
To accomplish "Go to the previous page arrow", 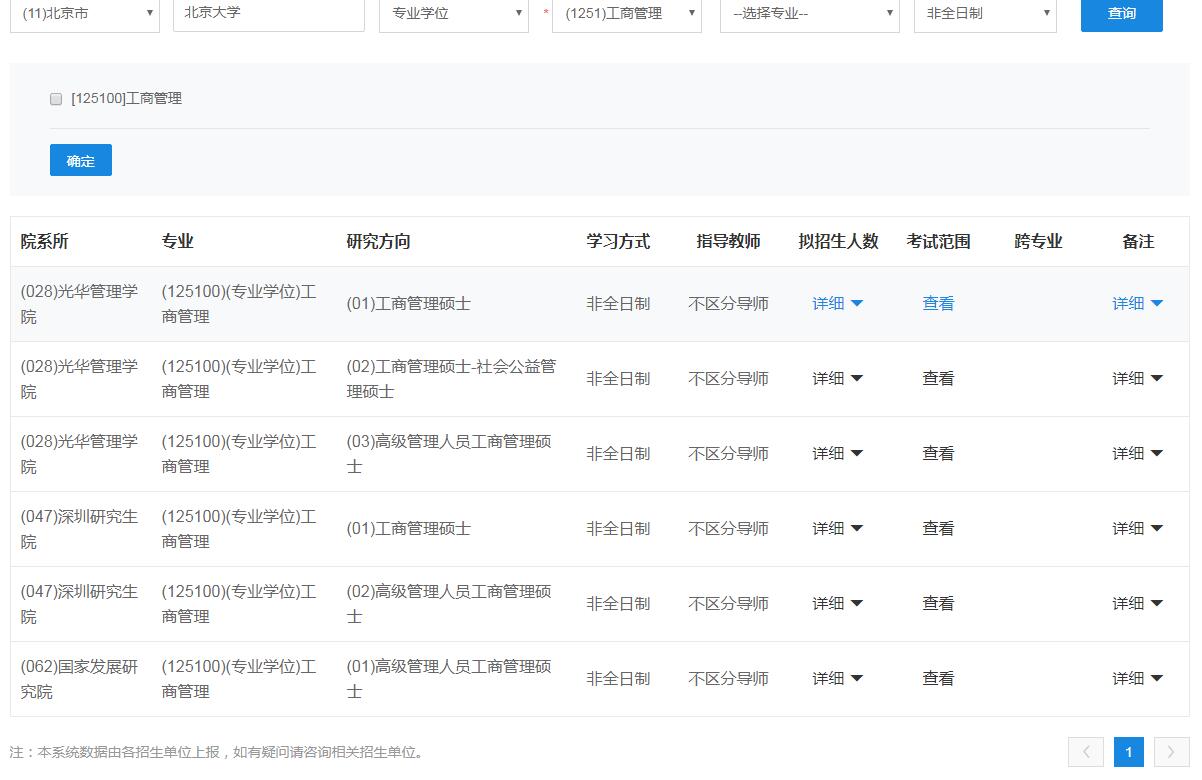I will pos(1086,753).
